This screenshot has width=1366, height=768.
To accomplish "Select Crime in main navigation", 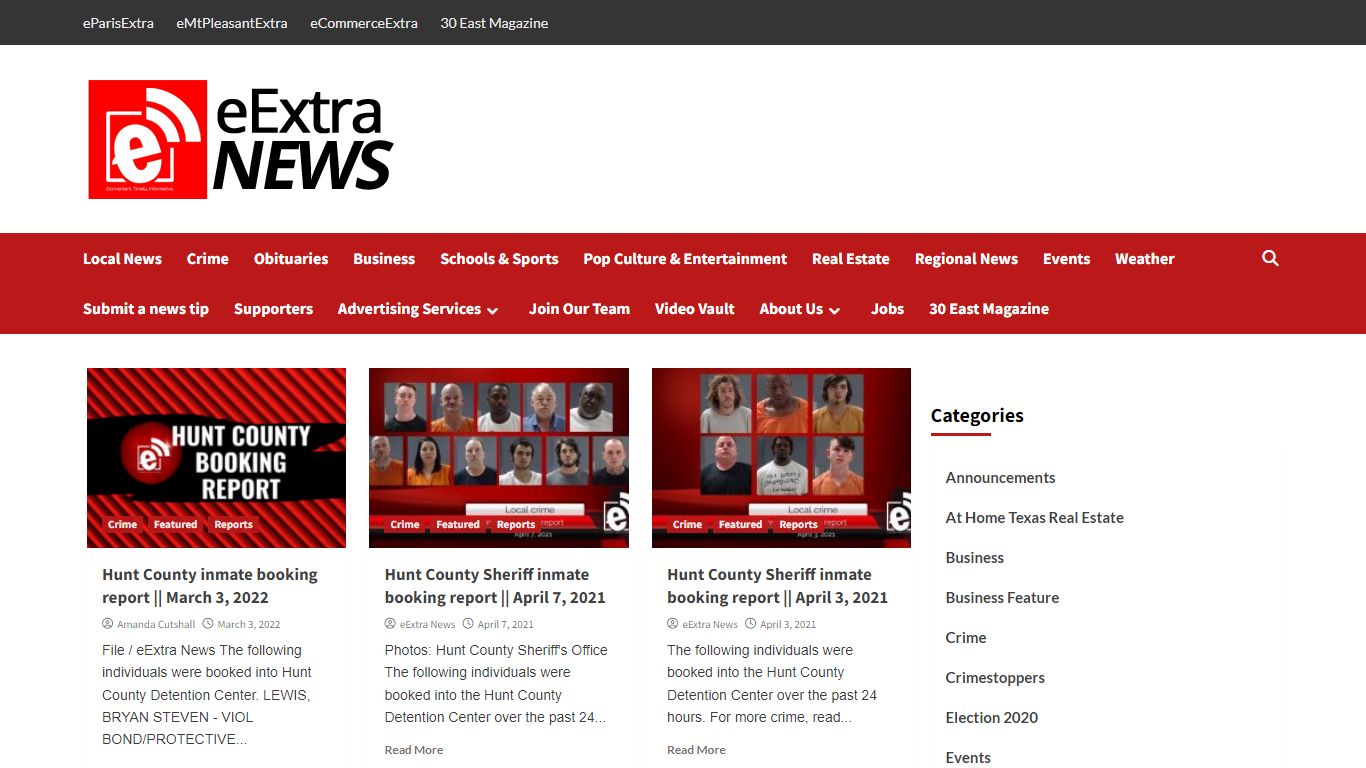I will click(x=208, y=259).
